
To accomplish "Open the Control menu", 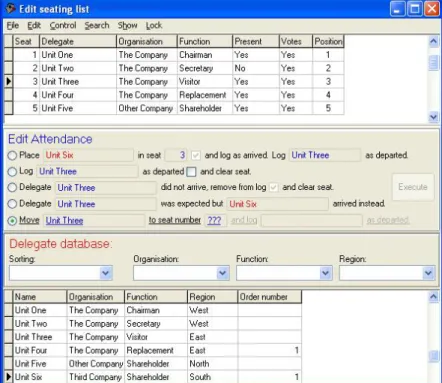I will point(63,25).
